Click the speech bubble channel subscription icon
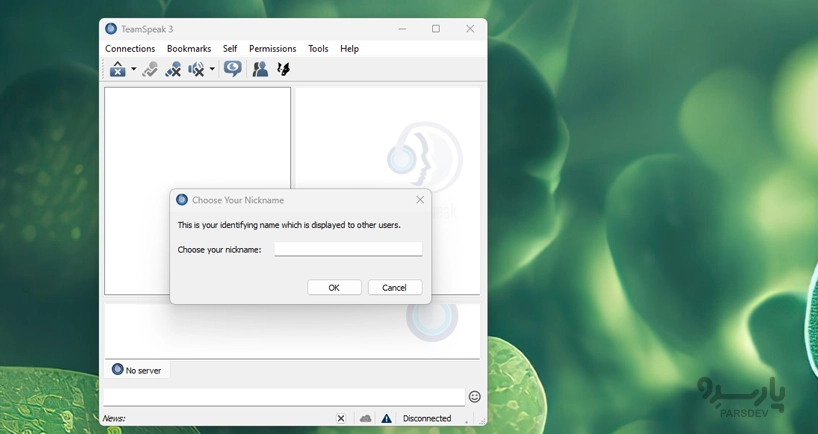Image resolution: width=818 pixels, height=434 pixels. tap(233, 69)
